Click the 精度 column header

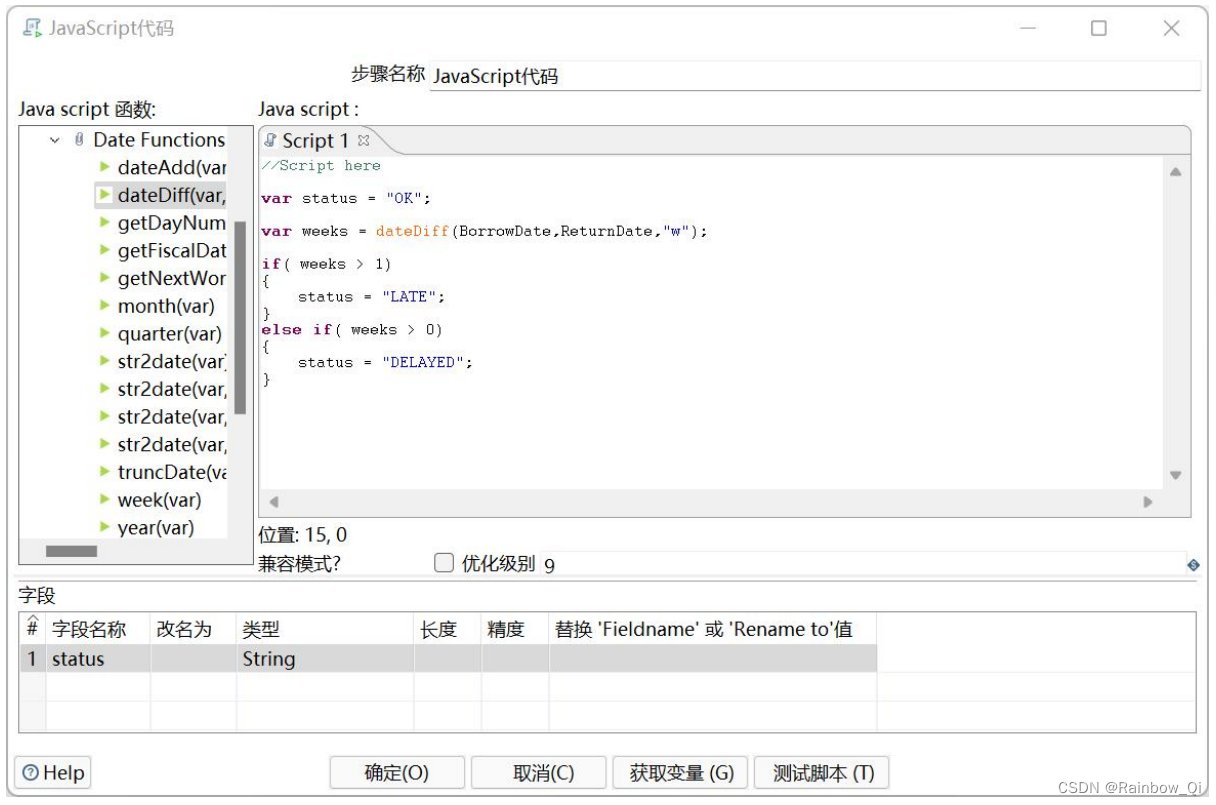pyautogui.click(x=514, y=629)
